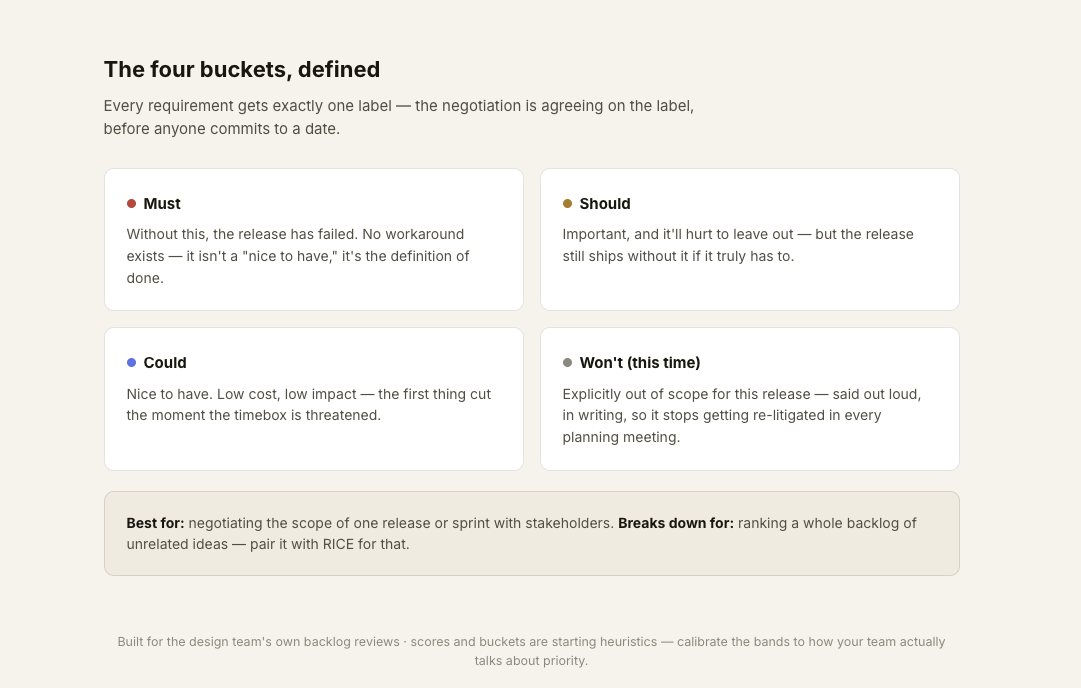Click the Breaks down for label

tap(676, 523)
